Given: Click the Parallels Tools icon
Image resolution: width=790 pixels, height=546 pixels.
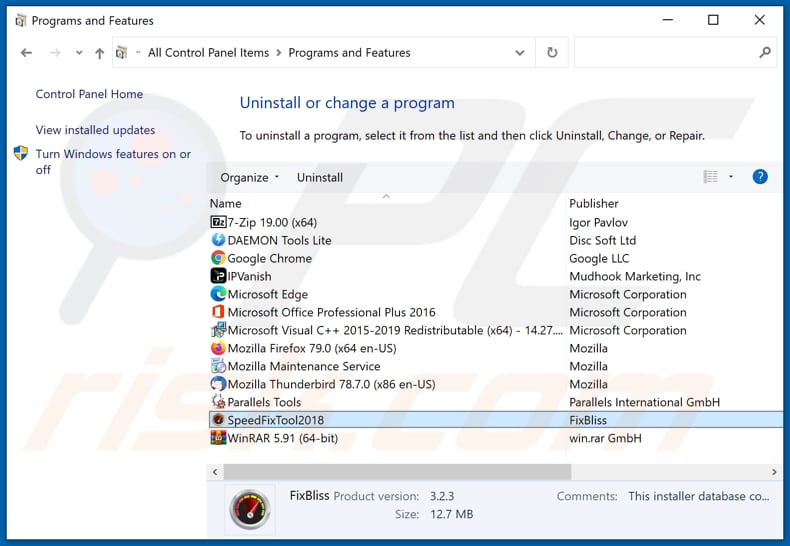Looking at the screenshot, I should point(218,402).
